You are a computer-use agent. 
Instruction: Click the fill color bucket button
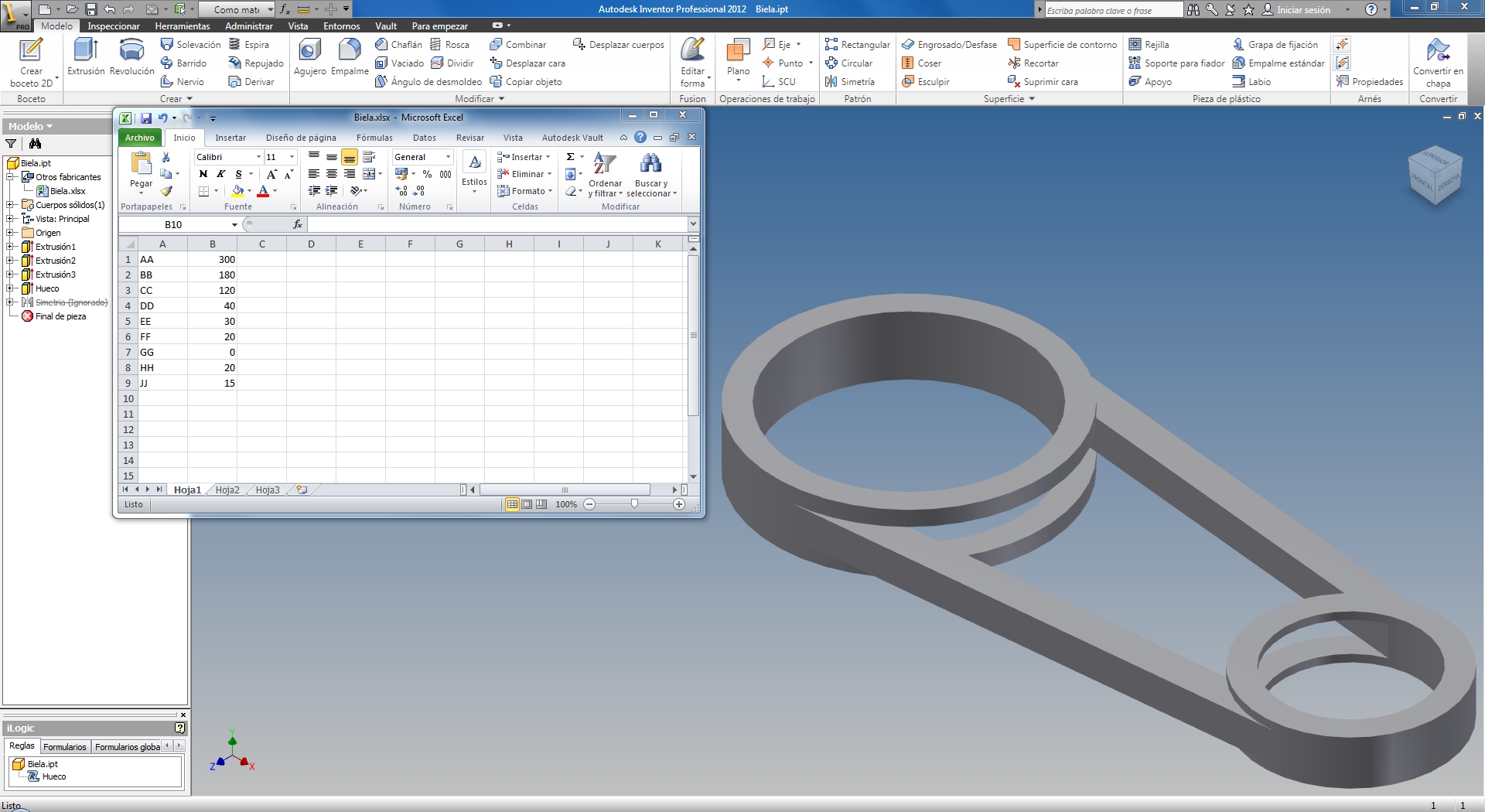tap(238, 191)
